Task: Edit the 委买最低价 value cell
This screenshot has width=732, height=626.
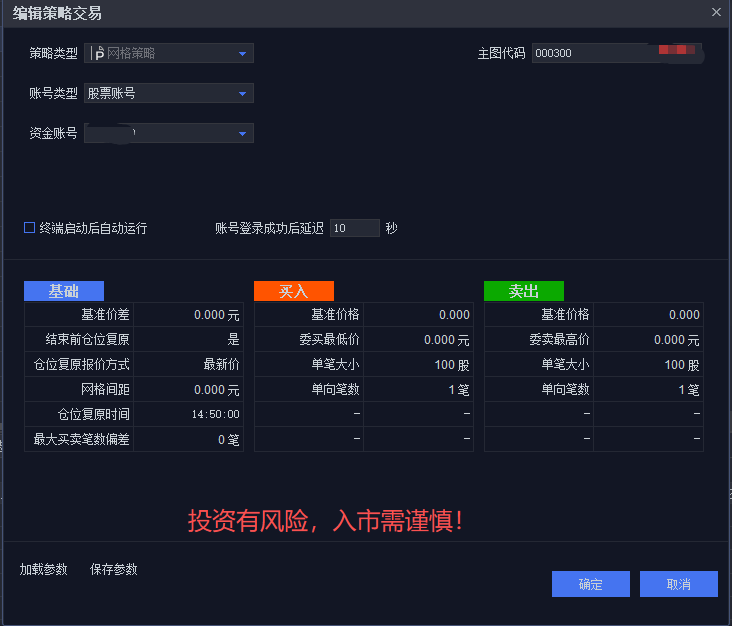Action: click(x=419, y=340)
